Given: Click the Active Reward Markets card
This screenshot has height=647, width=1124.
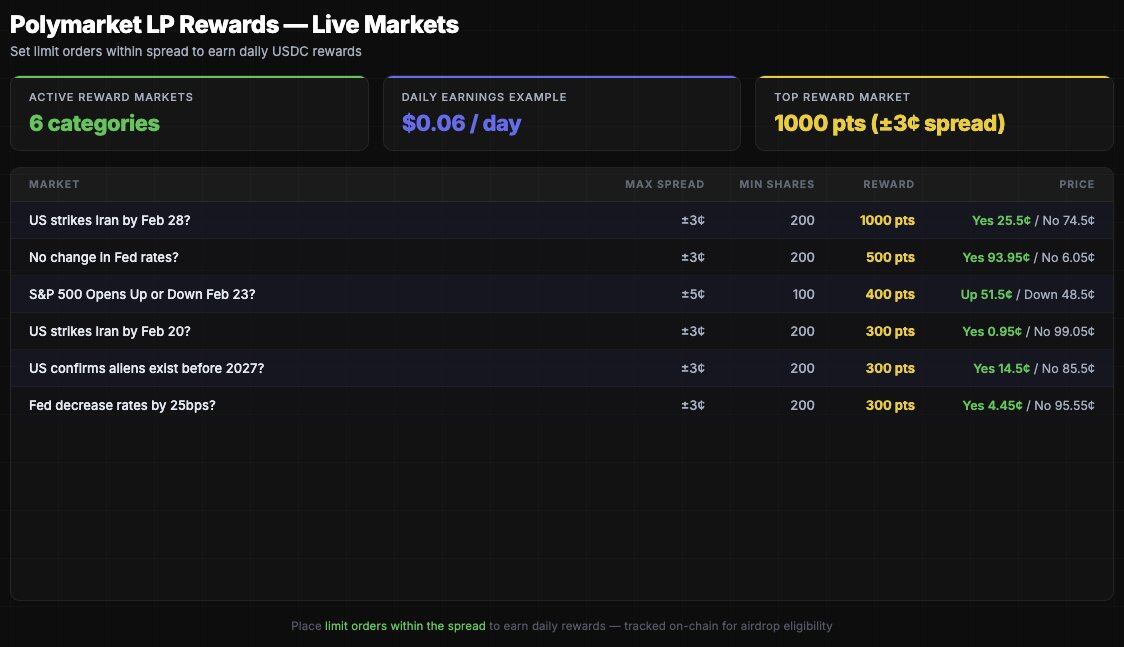Looking at the screenshot, I should pyautogui.click(x=189, y=113).
